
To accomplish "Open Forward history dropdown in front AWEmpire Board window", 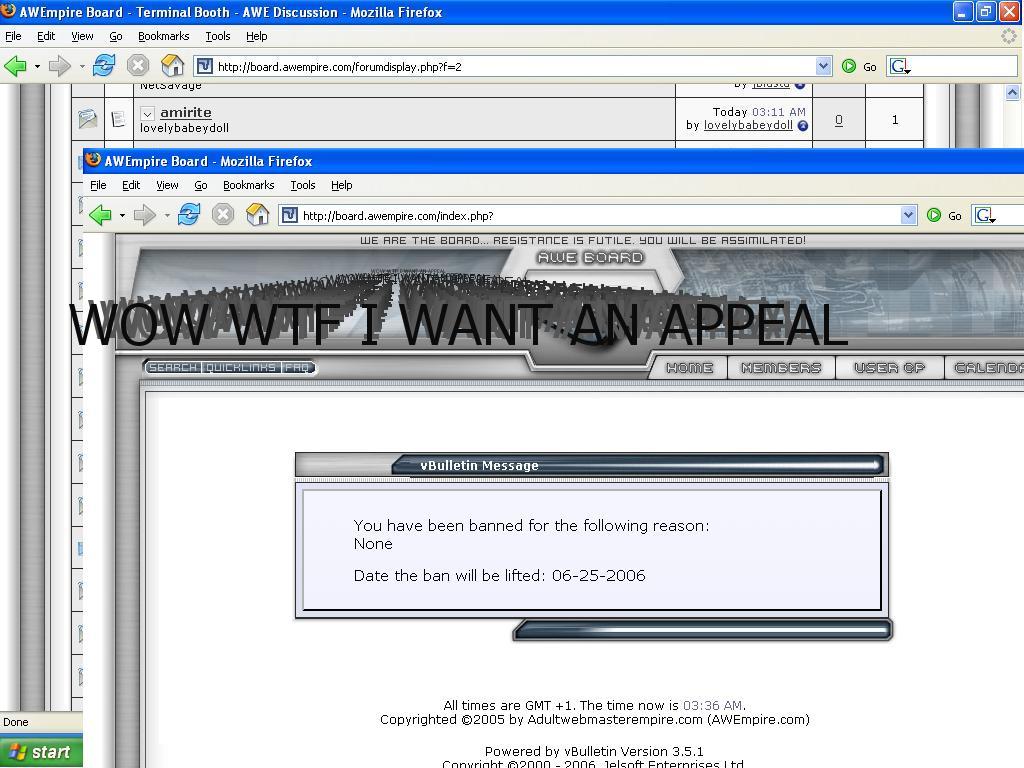I will coord(167,216).
